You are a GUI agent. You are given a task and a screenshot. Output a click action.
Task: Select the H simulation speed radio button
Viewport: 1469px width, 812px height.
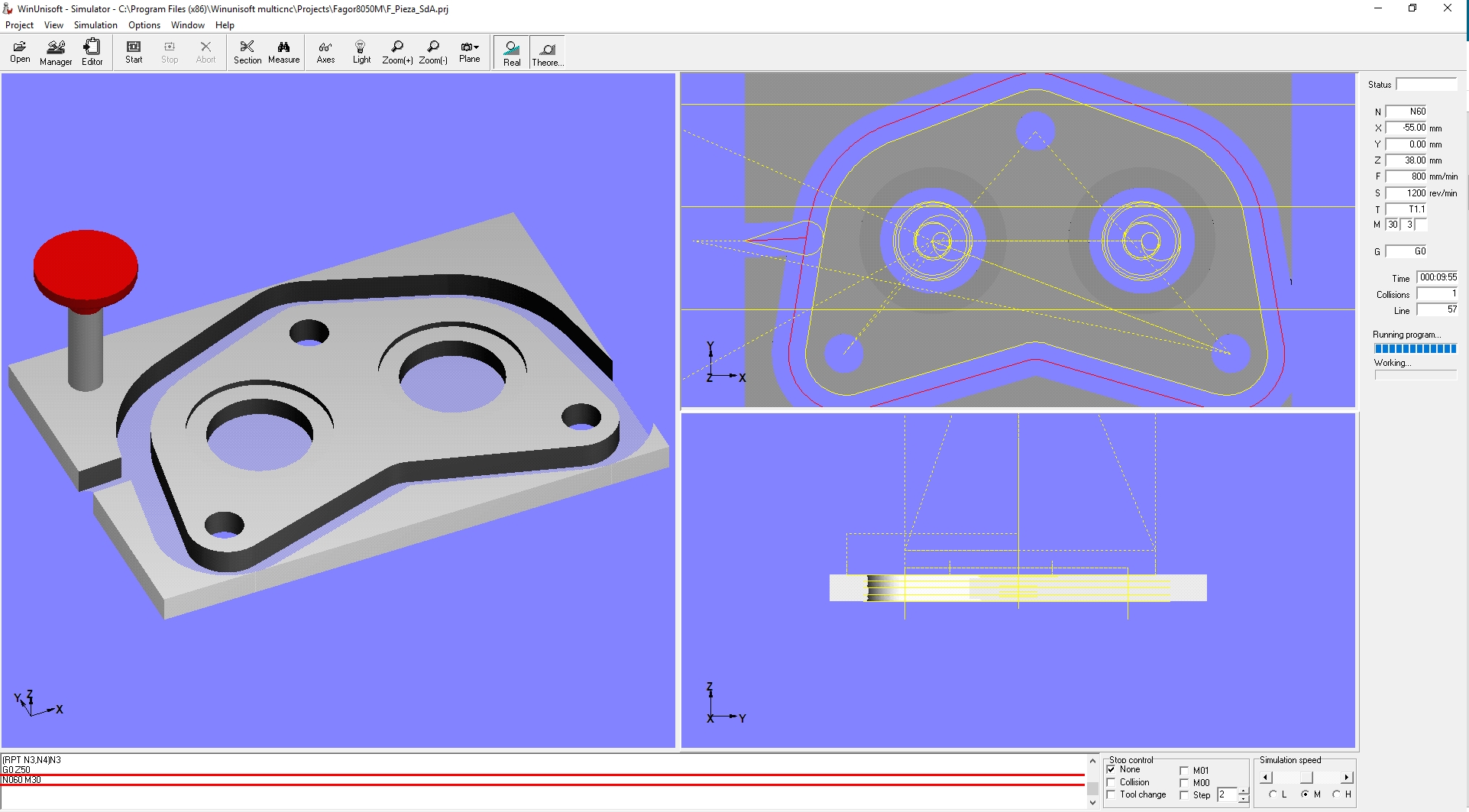pos(1336,794)
